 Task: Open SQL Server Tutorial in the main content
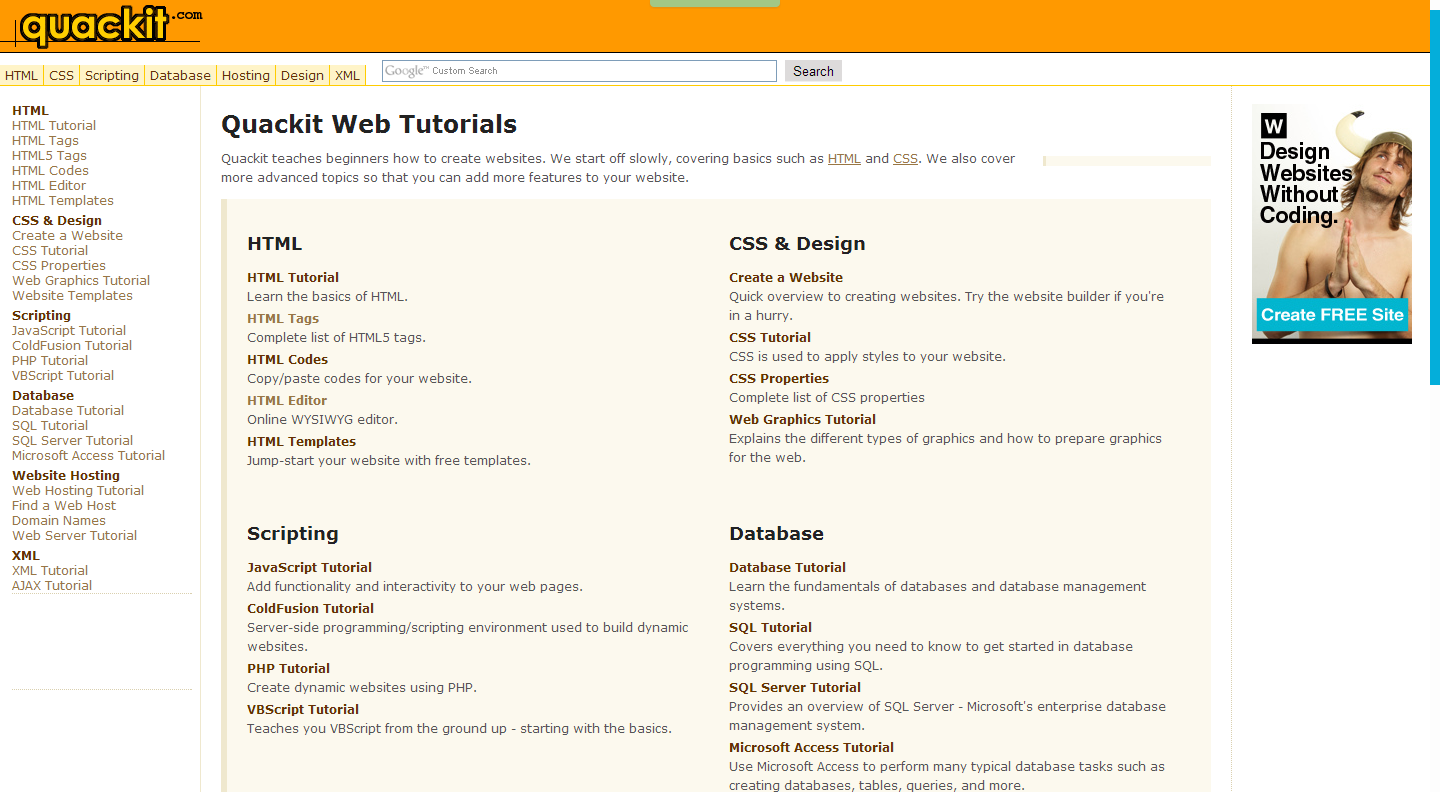pos(795,688)
